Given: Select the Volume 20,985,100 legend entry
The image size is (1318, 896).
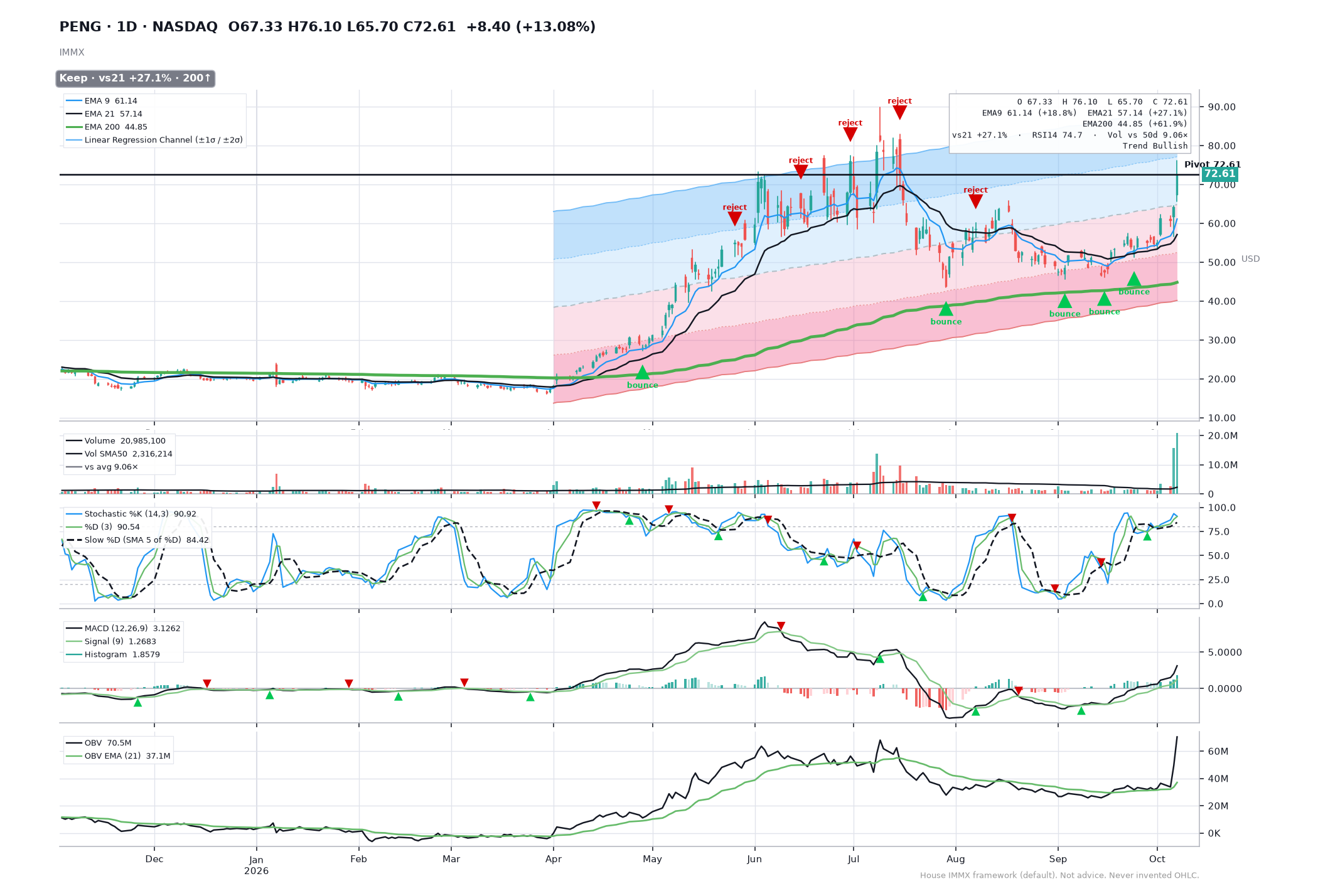Looking at the screenshot, I should [x=116, y=440].
